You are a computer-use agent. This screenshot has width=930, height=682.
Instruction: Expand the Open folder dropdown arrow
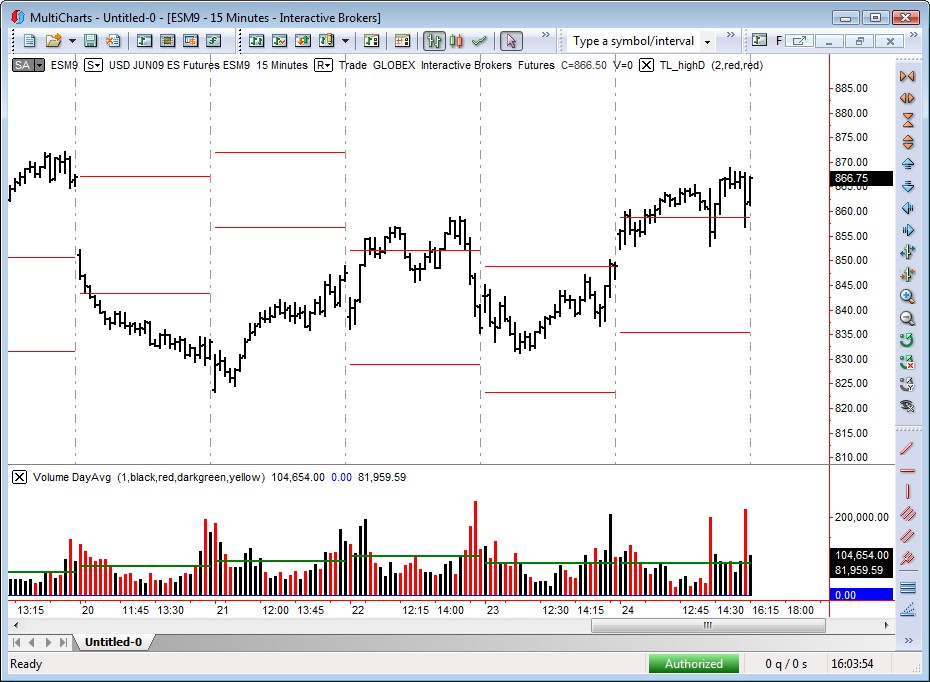click(72, 41)
